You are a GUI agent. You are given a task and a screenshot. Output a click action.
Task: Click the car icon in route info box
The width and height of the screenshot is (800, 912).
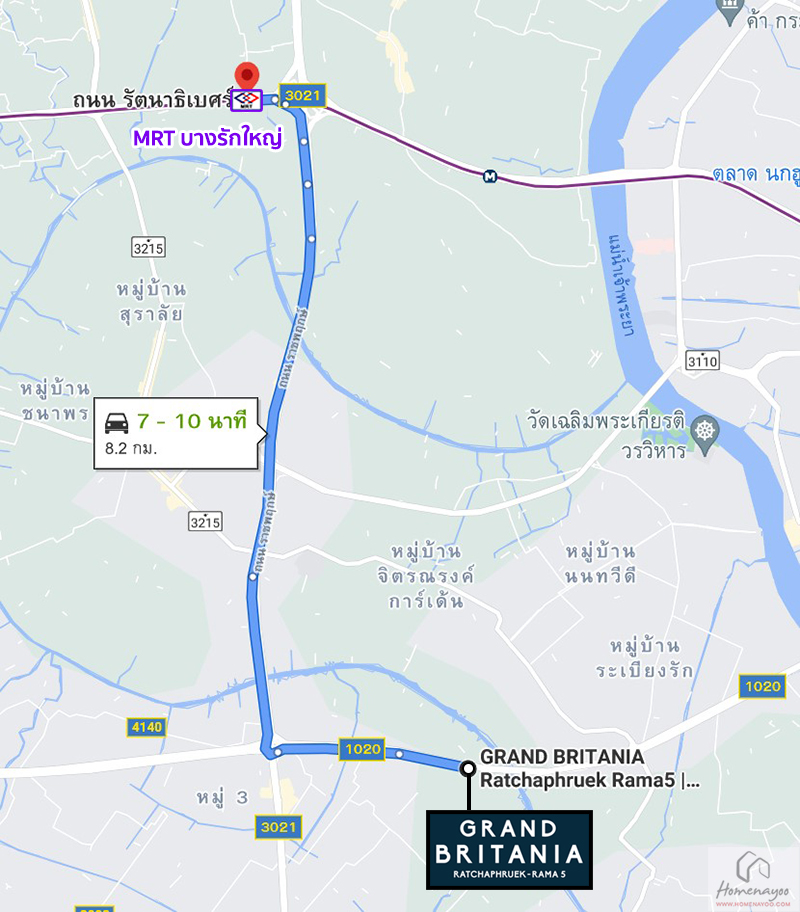tap(116, 423)
